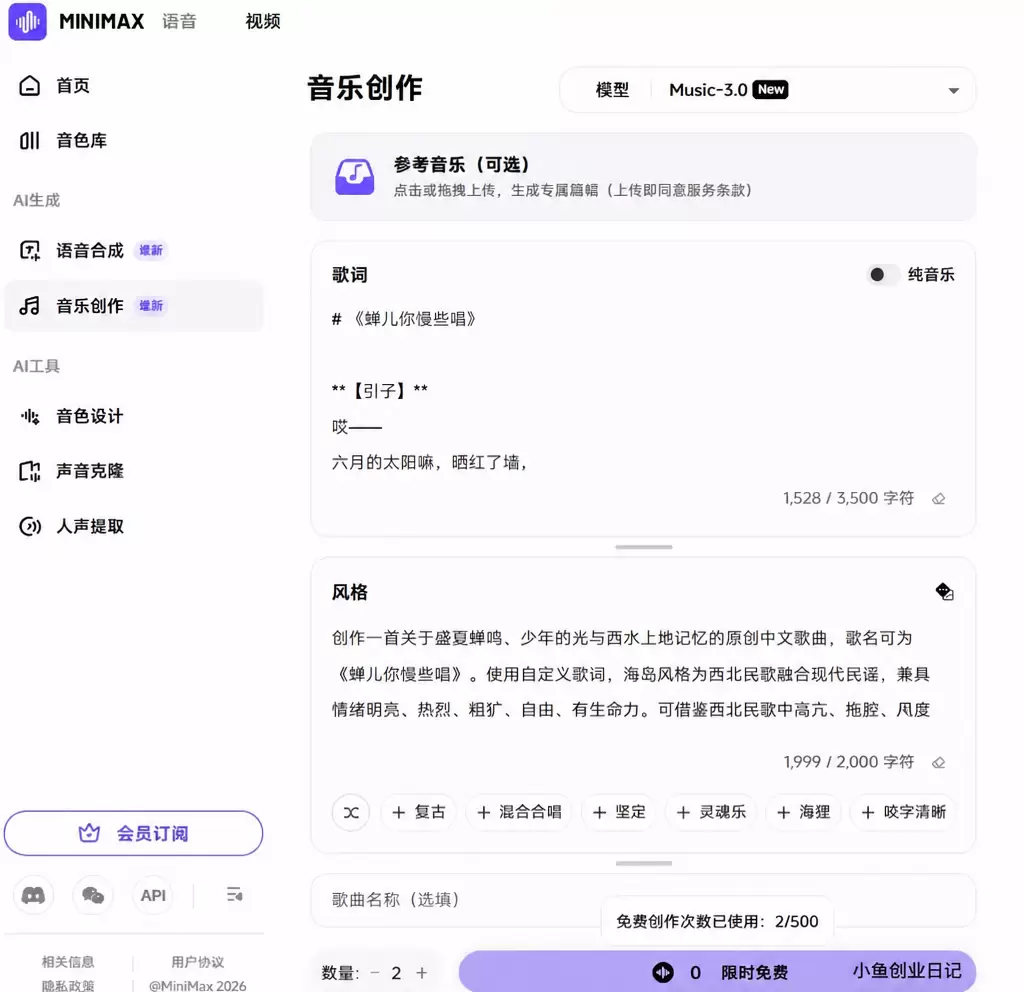Viewport: 1024px width, 992px height.
Task: Open the 用户协议 link
Action: [198, 962]
